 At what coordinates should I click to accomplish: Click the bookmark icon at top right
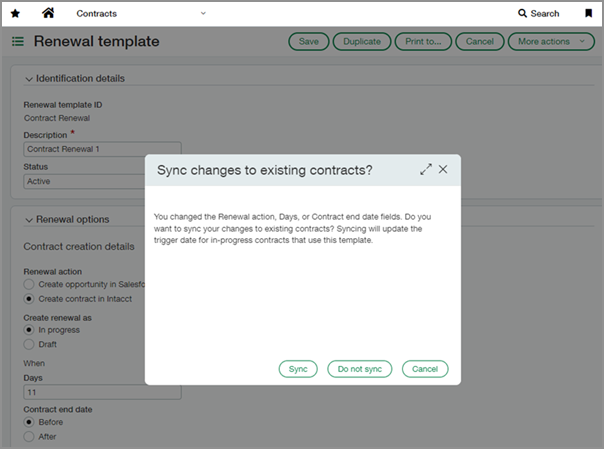click(588, 14)
